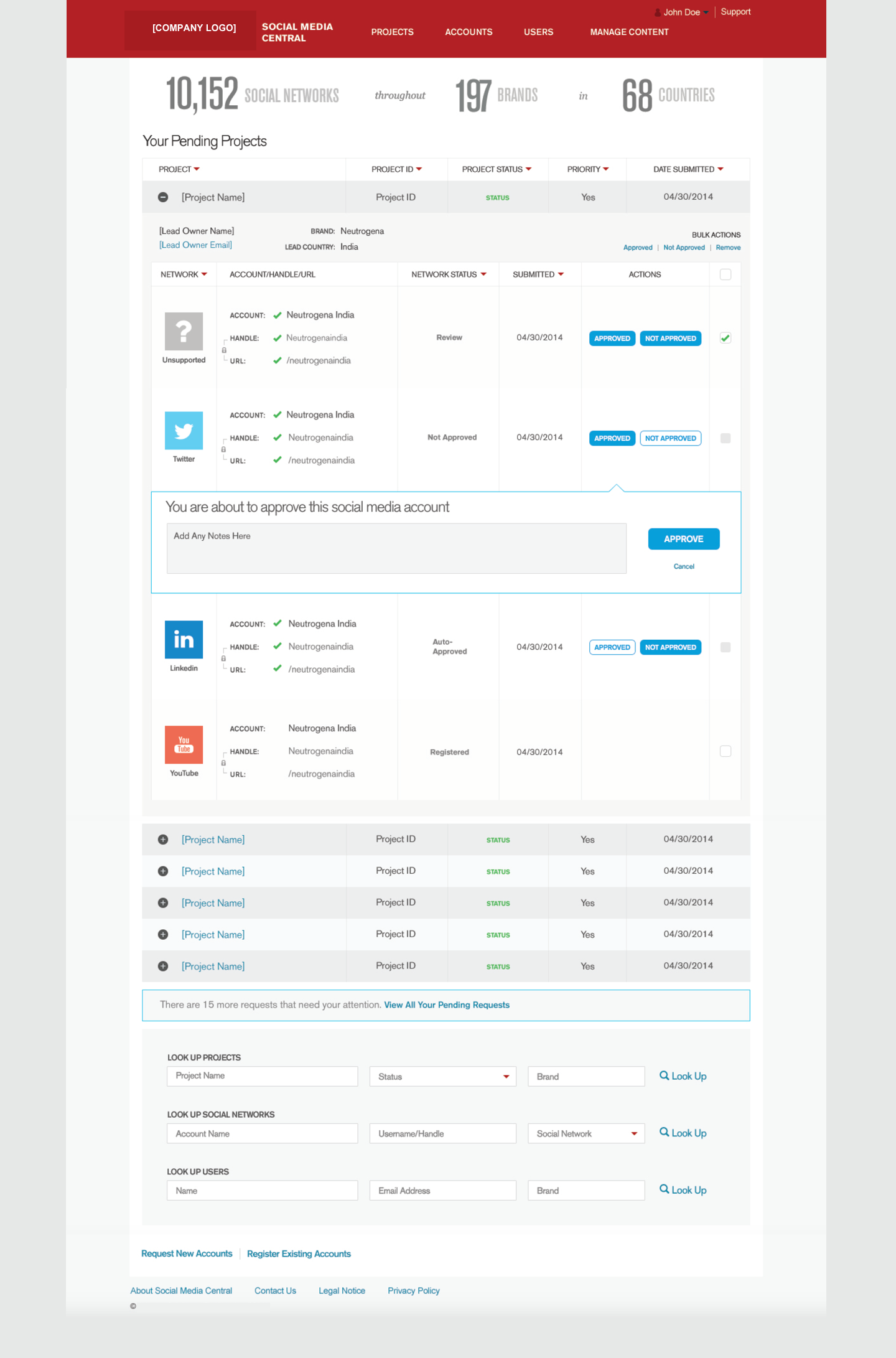Image resolution: width=896 pixels, height=1358 pixels.
Task: Open the Accounts menu
Action: (469, 32)
